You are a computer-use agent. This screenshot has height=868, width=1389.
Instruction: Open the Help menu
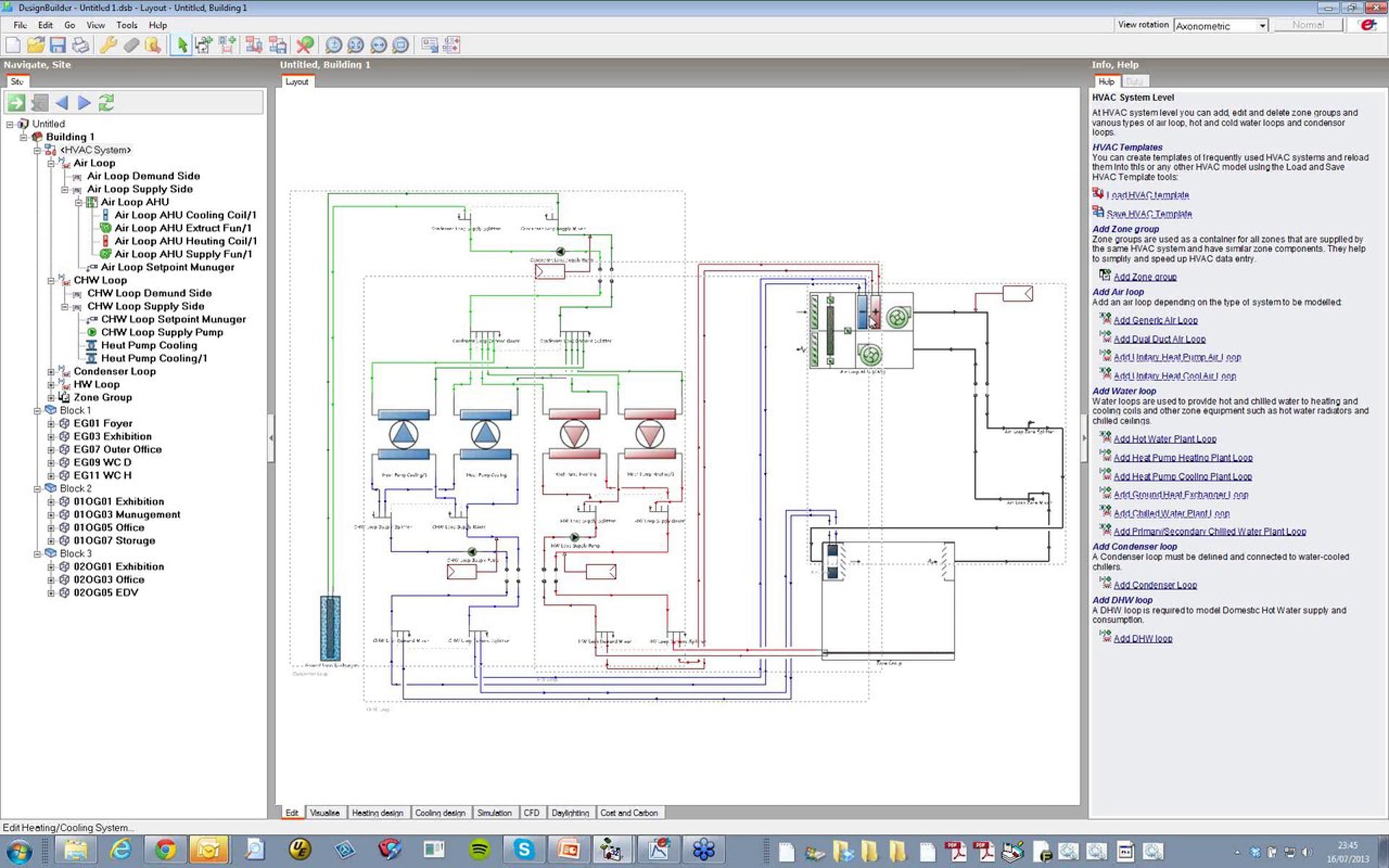[157, 25]
